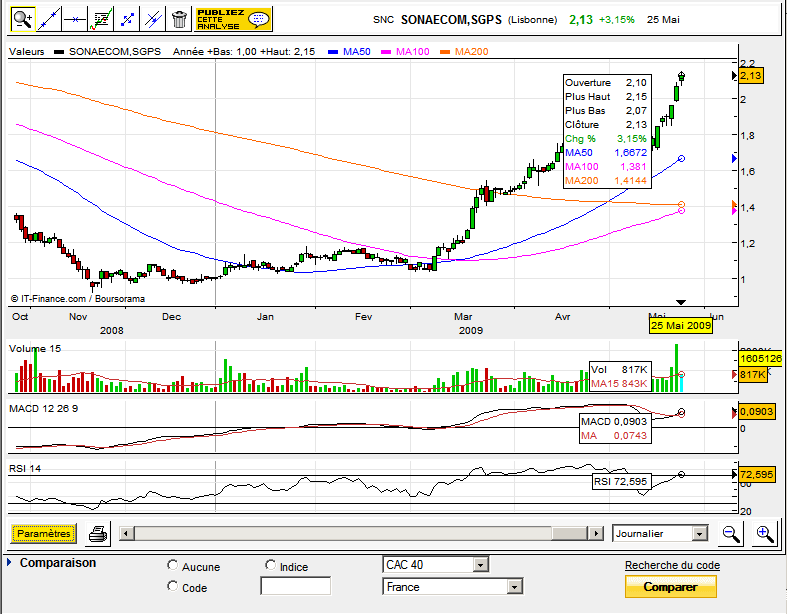Select the Indice radio button
The height and width of the screenshot is (614, 787).
coord(270,565)
